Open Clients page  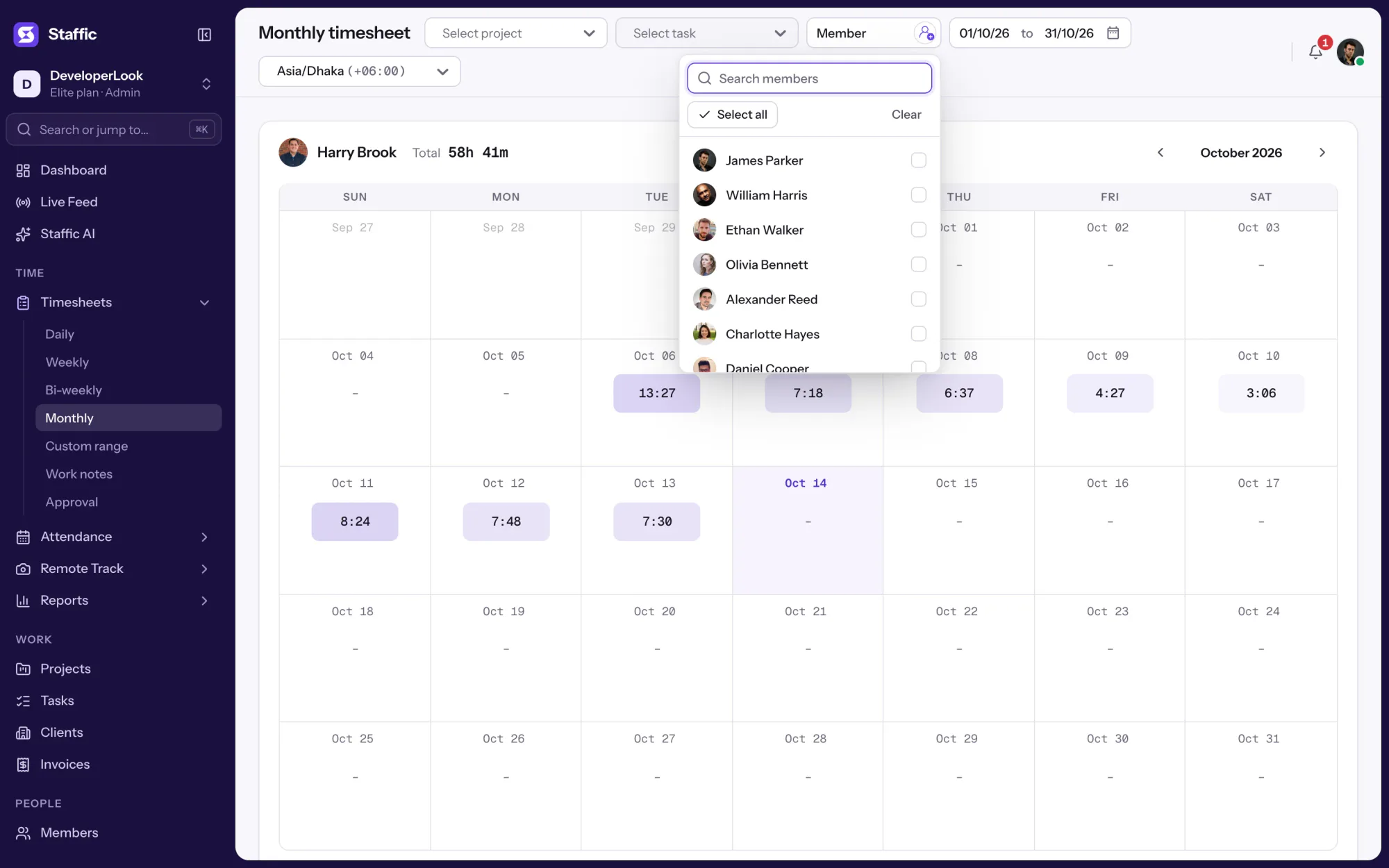click(113, 733)
